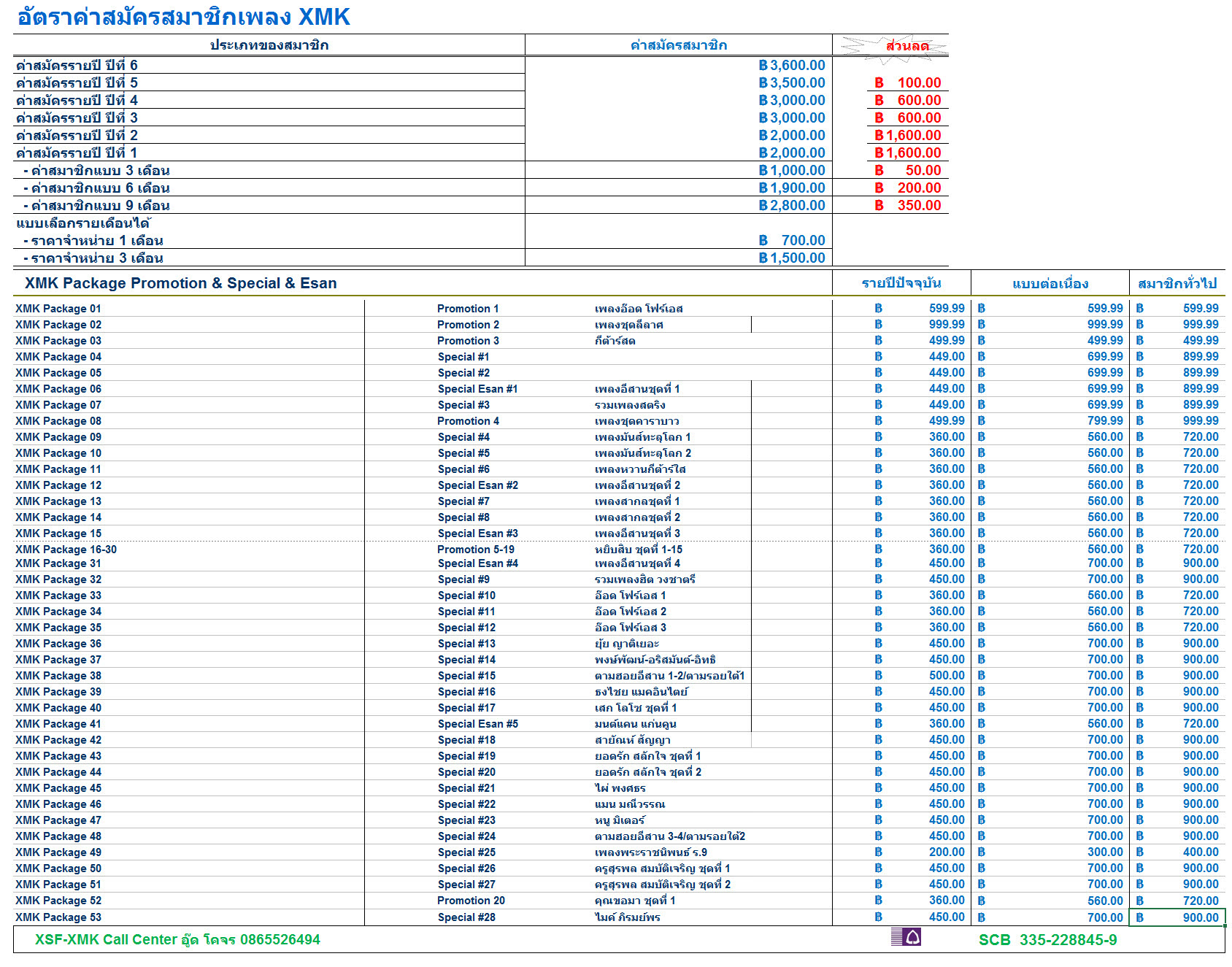Select the "XMK Package Promotion & Special & Esan" heading
Image resolution: width=1232 pixels, height=967 pixels.
click(x=181, y=283)
